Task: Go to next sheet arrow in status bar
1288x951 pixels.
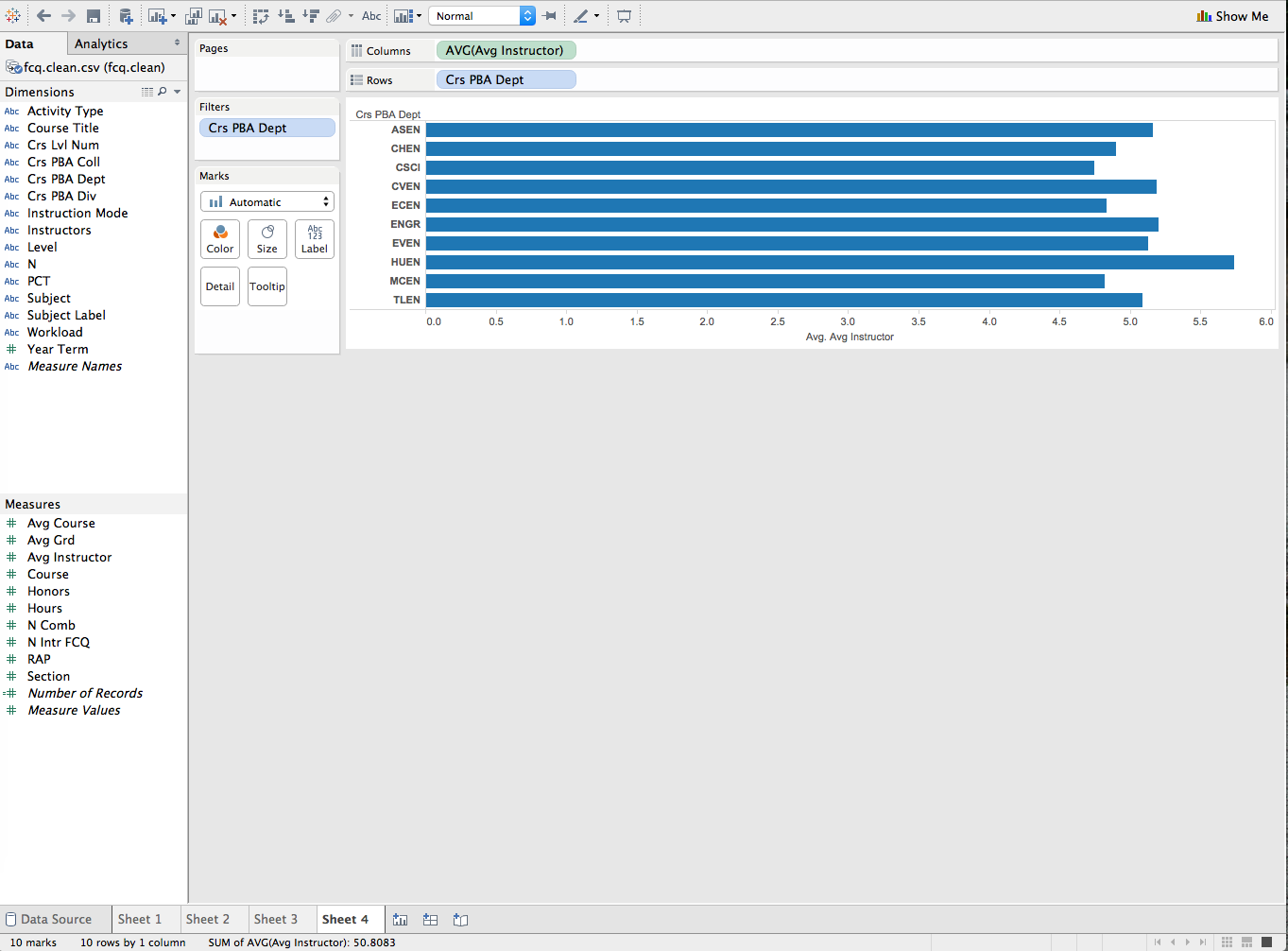Action: point(1188,942)
